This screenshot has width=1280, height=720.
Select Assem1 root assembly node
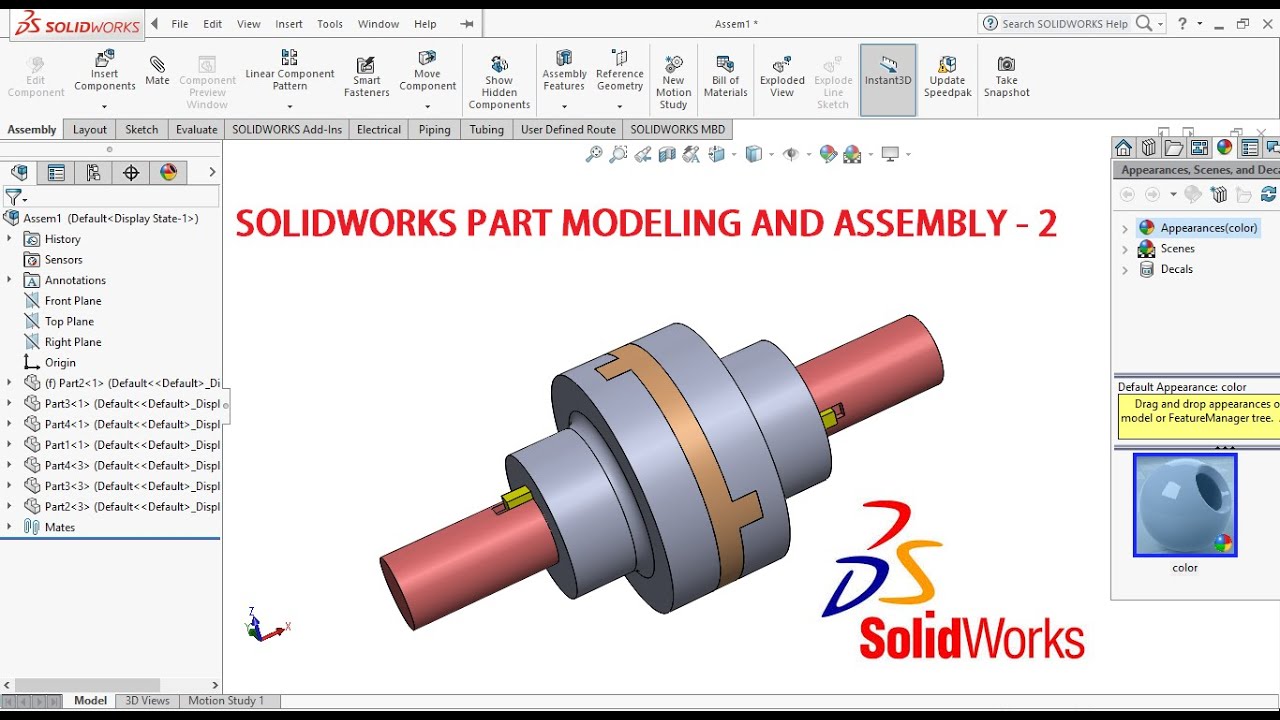(101, 218)
